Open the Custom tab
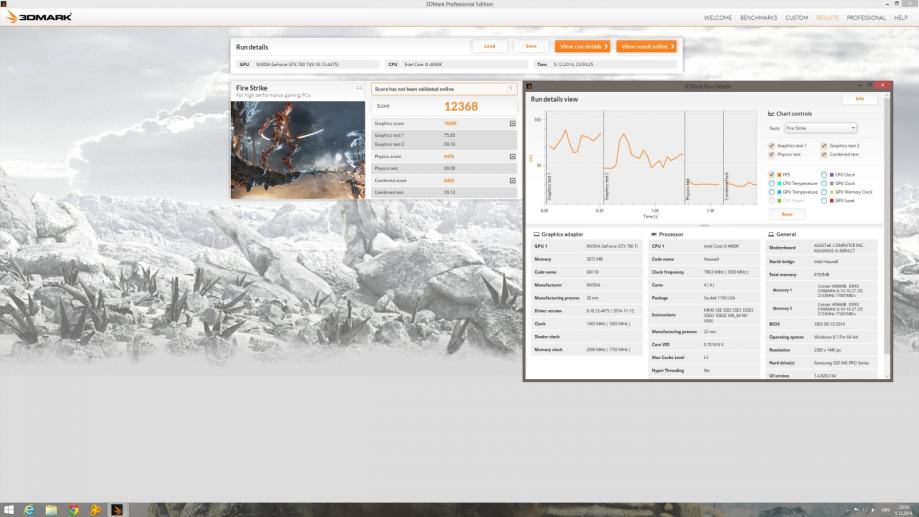Image resolution: width=919 pixels, height=517 pixels. point(797,18)
